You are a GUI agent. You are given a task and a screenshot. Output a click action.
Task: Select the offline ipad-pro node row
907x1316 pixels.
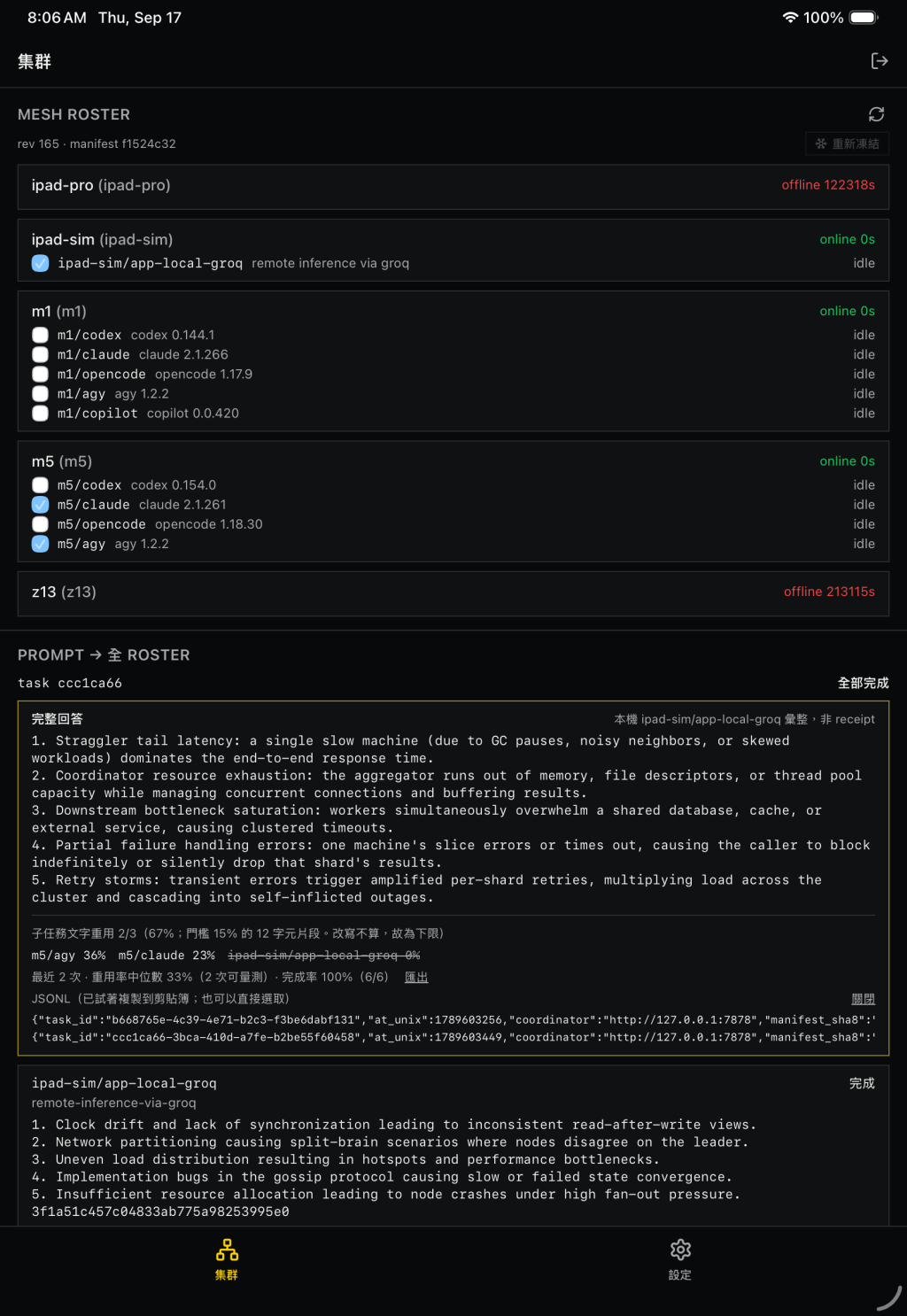coord(453,186)
